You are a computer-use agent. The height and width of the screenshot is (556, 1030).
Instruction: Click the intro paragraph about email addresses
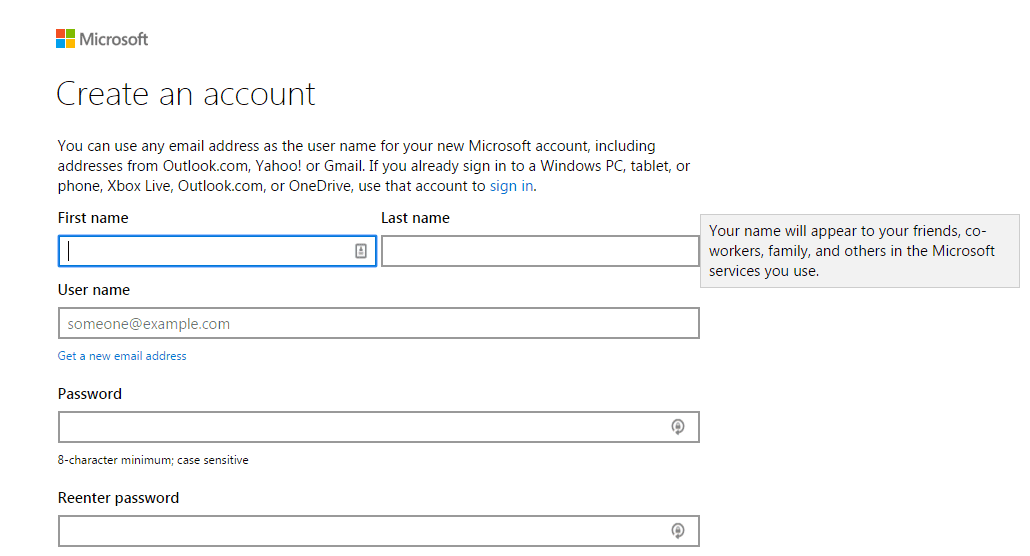point(374,166)
